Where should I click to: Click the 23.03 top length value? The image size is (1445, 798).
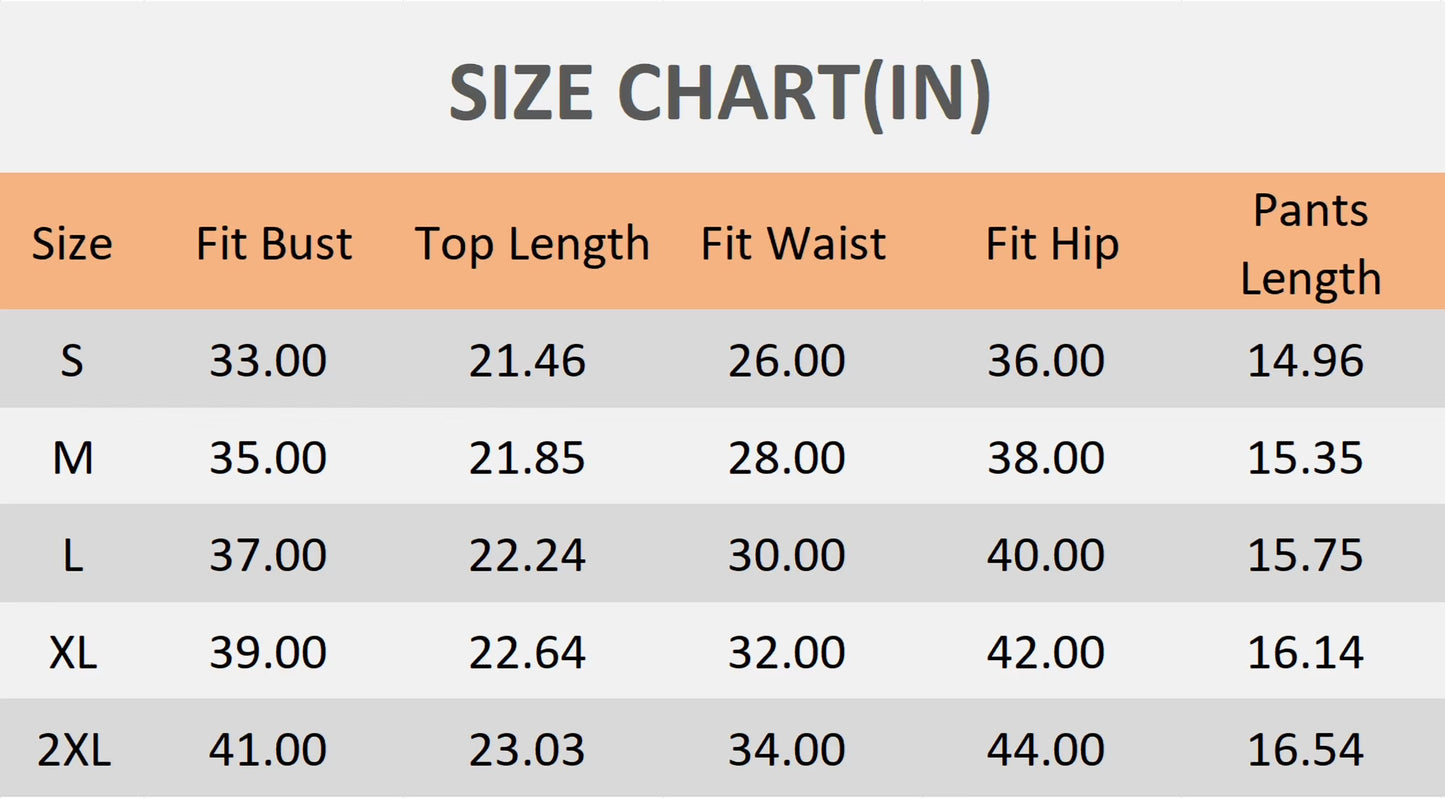coord(527,751)
